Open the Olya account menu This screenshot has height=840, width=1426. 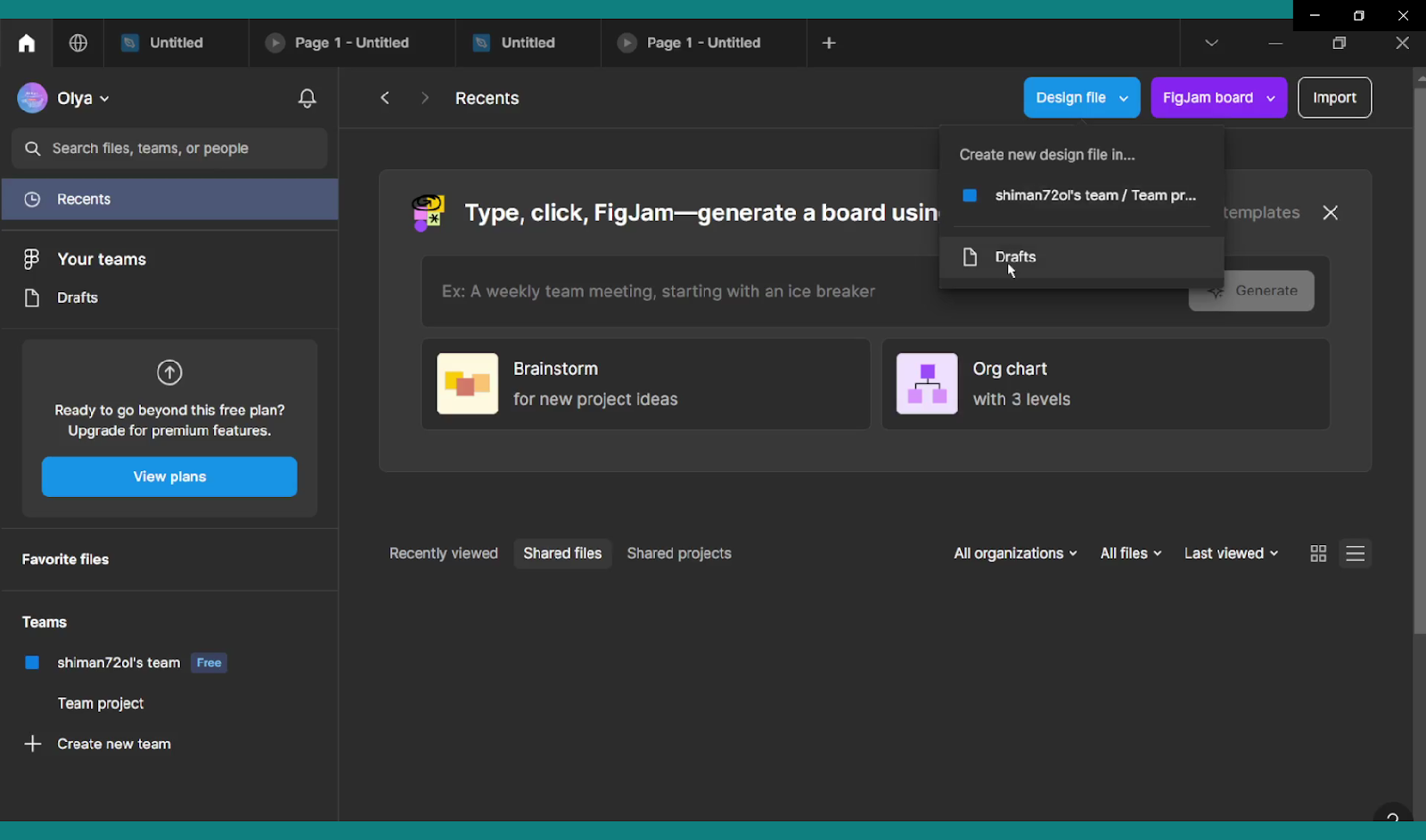coord(84,98)
